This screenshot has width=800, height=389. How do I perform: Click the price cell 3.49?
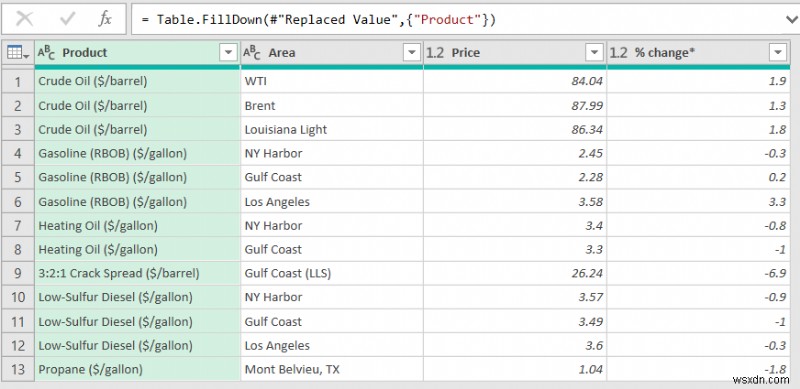click(x=515, y=321)
